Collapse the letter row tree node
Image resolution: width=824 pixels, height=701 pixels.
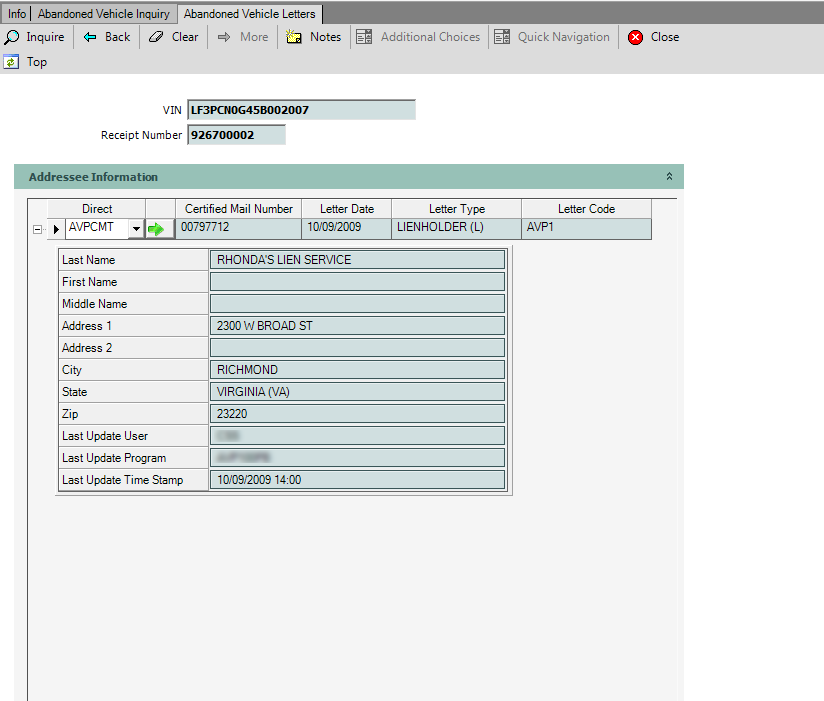coord(38,229)
